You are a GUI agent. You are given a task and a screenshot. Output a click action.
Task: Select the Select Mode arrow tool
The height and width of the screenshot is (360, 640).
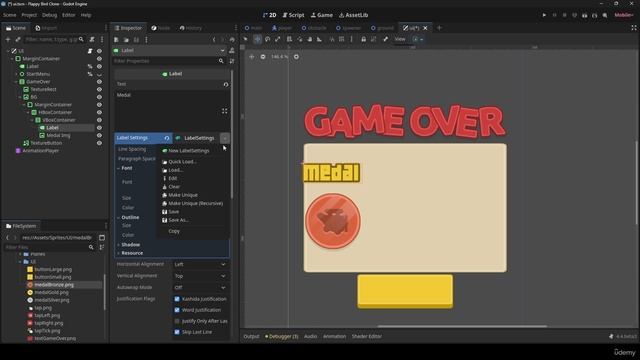[x=245, y=39]
